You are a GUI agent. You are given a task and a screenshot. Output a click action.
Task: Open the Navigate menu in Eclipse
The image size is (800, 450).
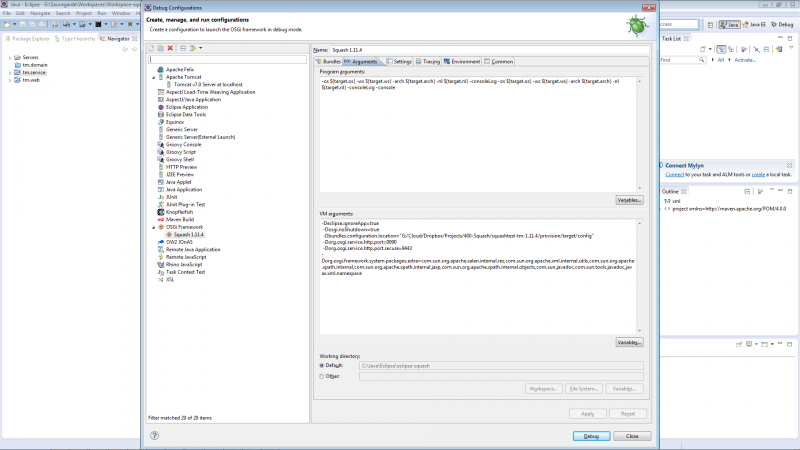pos(40,13)
